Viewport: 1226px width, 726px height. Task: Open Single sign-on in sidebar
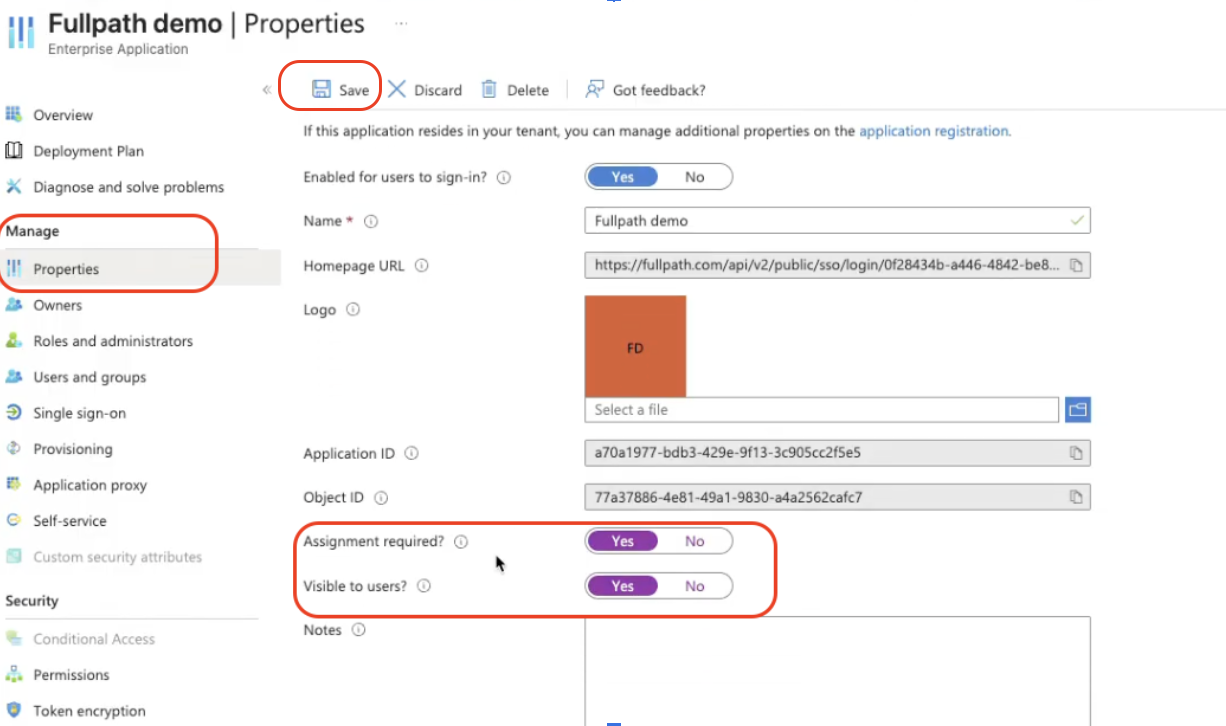(x=79, y=413)
